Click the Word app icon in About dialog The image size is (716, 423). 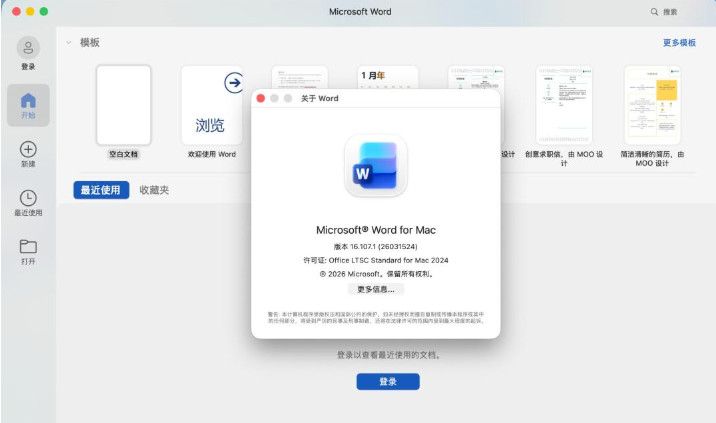coord(375,166)
